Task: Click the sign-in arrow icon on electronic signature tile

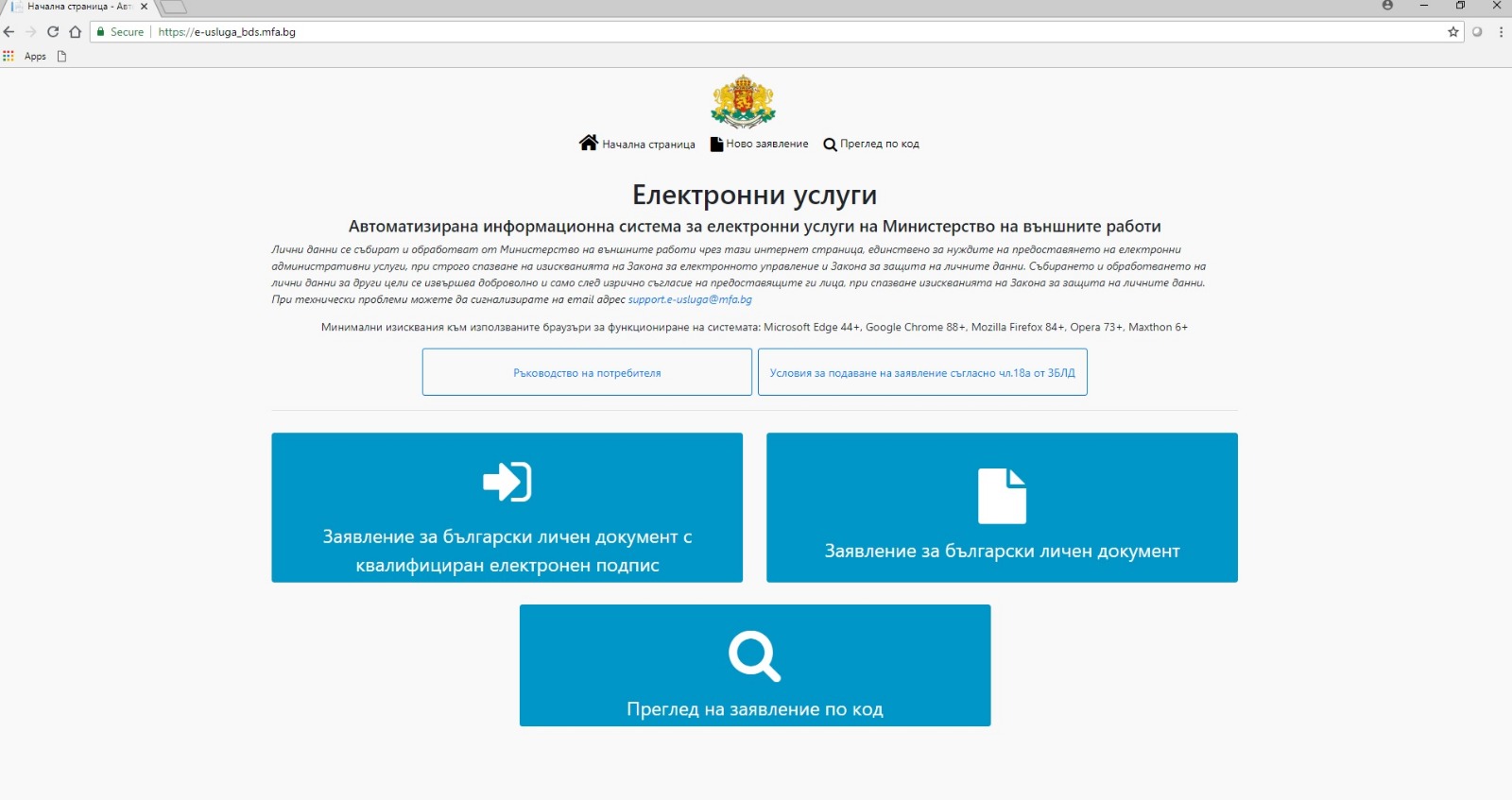Action: pyautogui.click(x=507, y=482)
